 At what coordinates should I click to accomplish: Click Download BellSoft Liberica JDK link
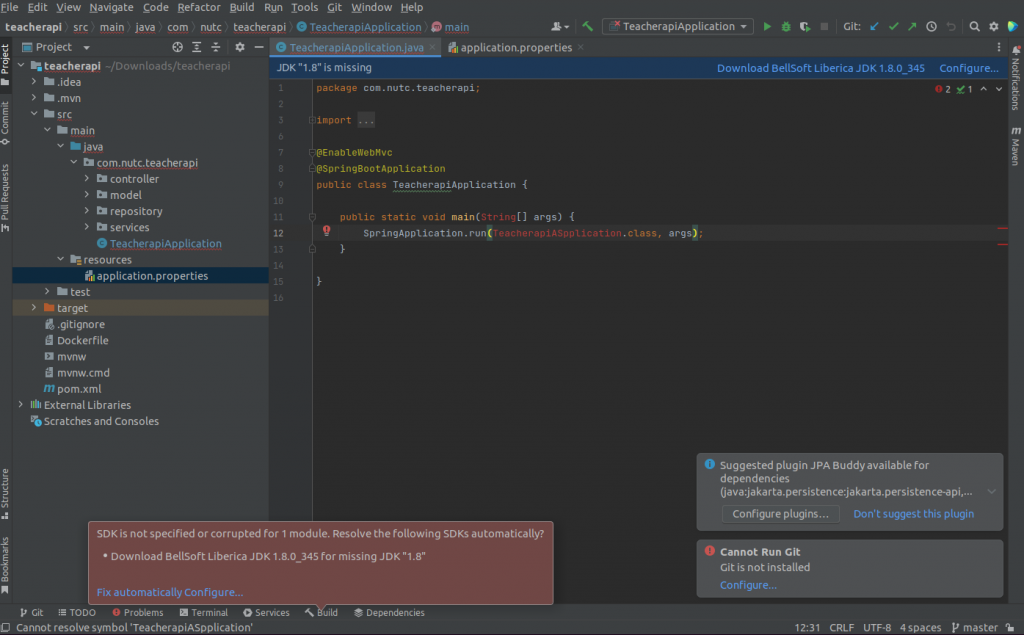click(820, 68)
